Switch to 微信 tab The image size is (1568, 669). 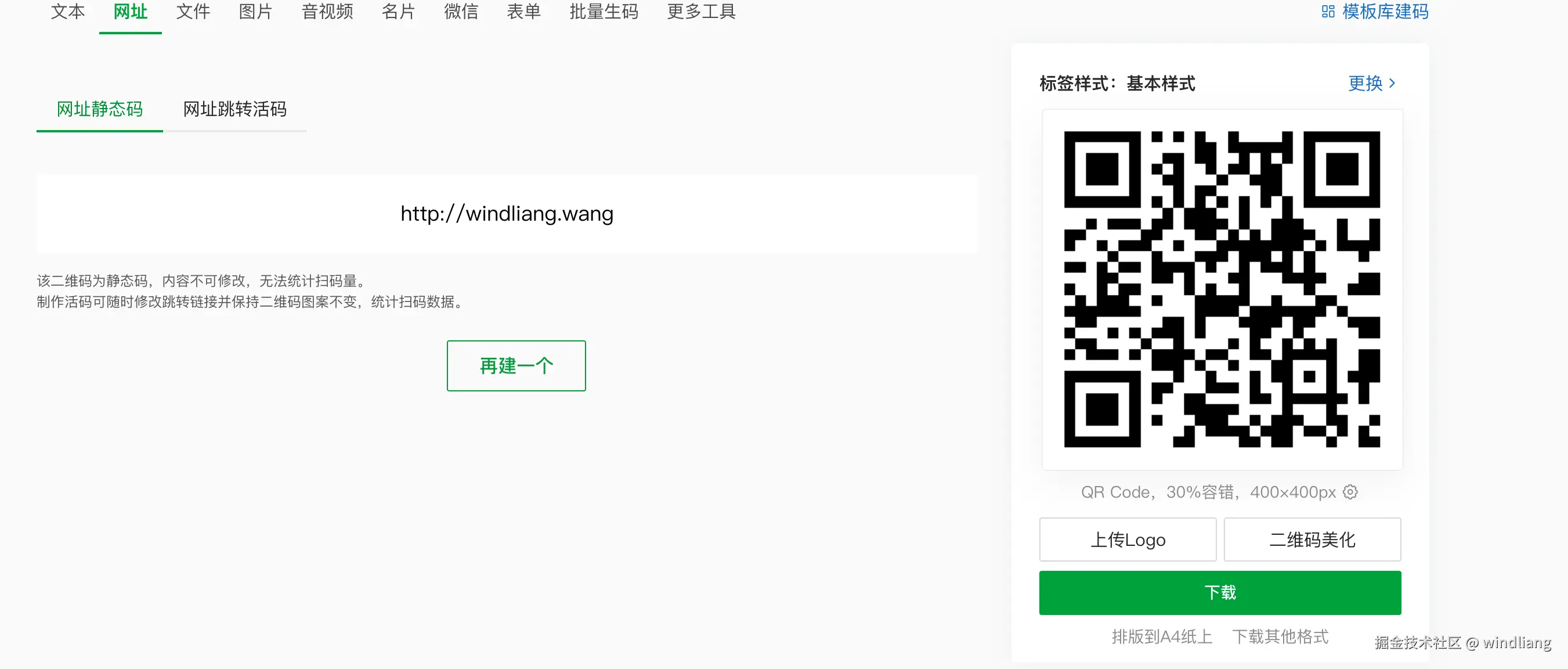[x=461, y=12]
